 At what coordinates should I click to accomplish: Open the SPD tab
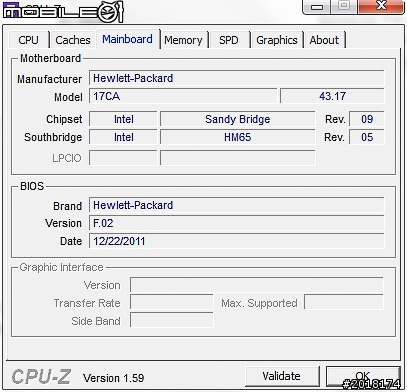[x=229, y=40]
